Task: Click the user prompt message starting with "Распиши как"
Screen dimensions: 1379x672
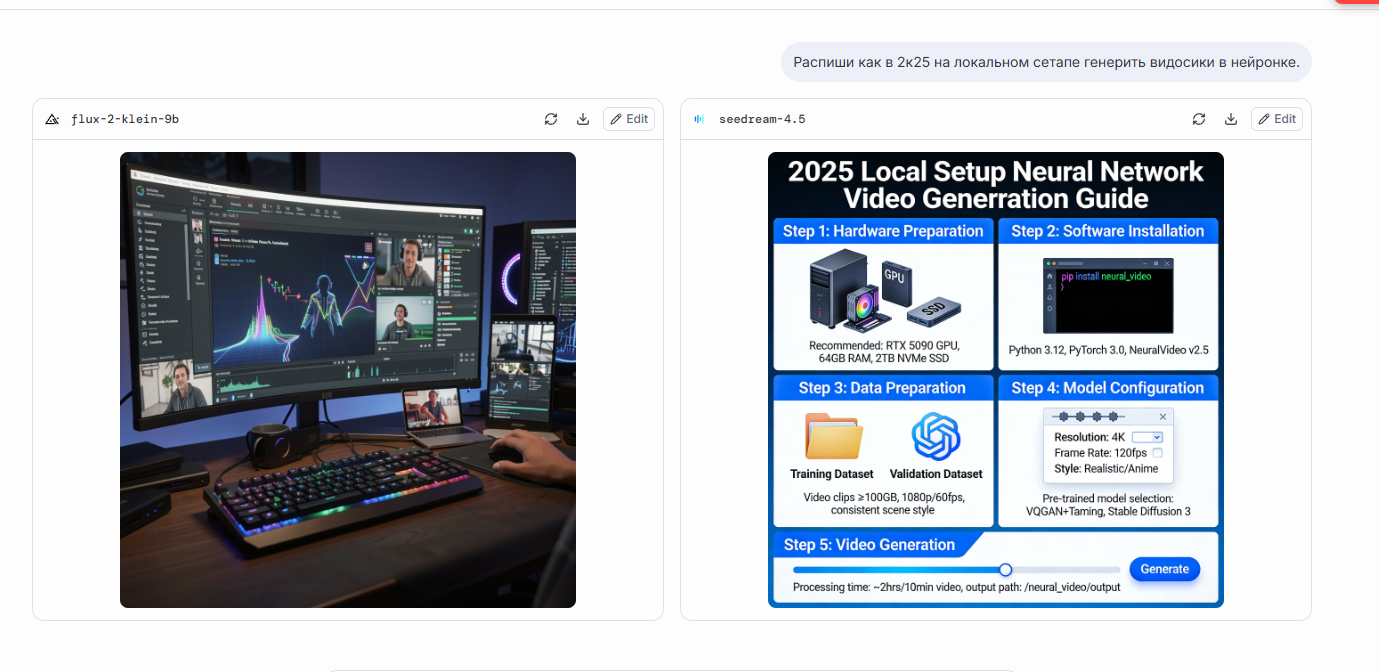Action: pos(1046,62)
